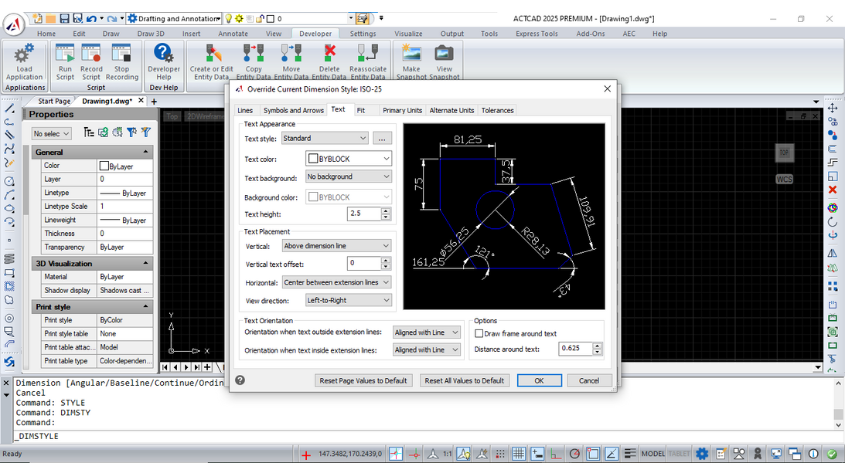
Task: Collapse the 3D Visualization section
Action: 146,263
